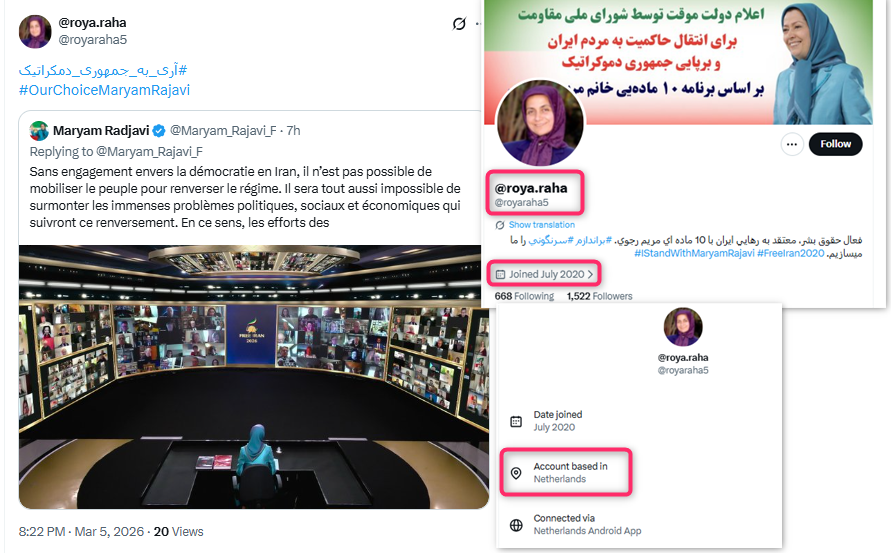Open the #FreeIran2020 hashtag link
Screen dimensions: 891x553
pos(790,253)
